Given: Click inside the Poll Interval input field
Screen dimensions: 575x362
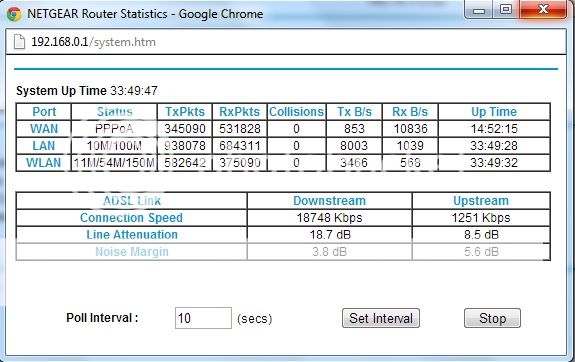Looking at the screenshot, I should (203, 318).
